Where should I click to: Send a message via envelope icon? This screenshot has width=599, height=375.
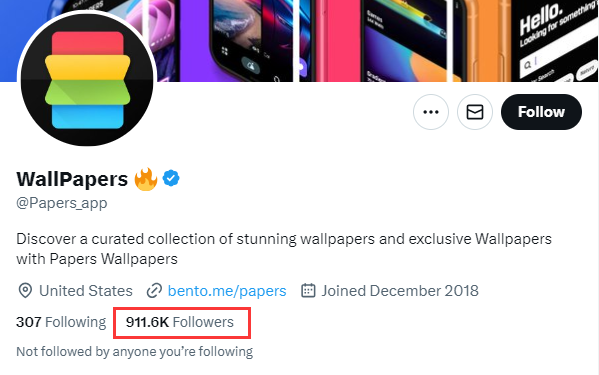pyautogui.click(x=475, y=112)
